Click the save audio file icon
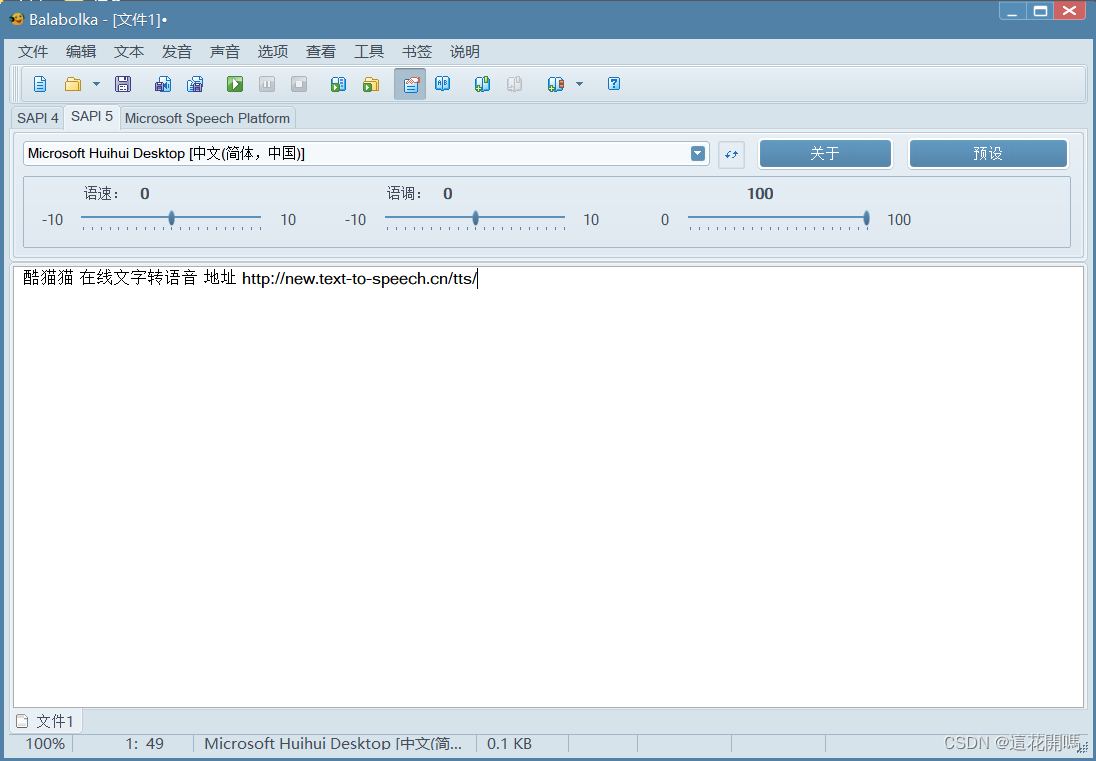 [163, 85]
